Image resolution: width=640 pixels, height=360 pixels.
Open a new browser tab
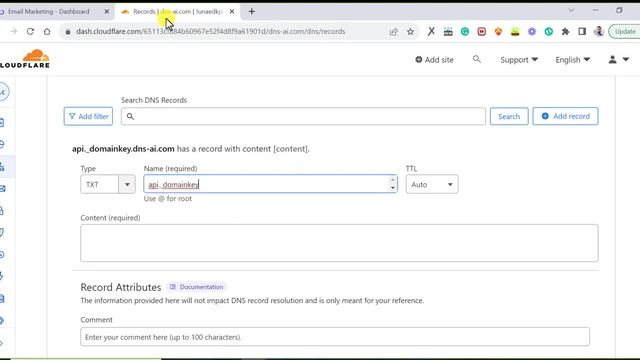[252, 12]
